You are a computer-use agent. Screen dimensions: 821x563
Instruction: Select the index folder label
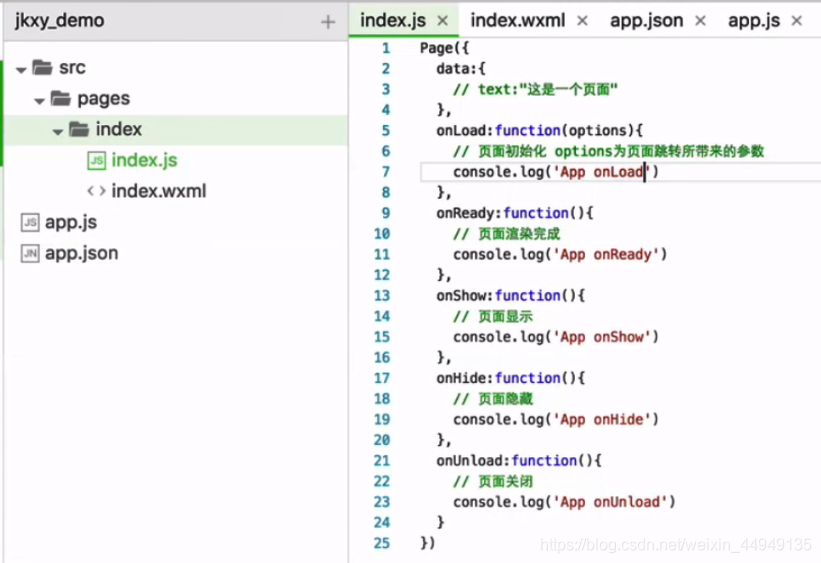[x=119, y=129]
